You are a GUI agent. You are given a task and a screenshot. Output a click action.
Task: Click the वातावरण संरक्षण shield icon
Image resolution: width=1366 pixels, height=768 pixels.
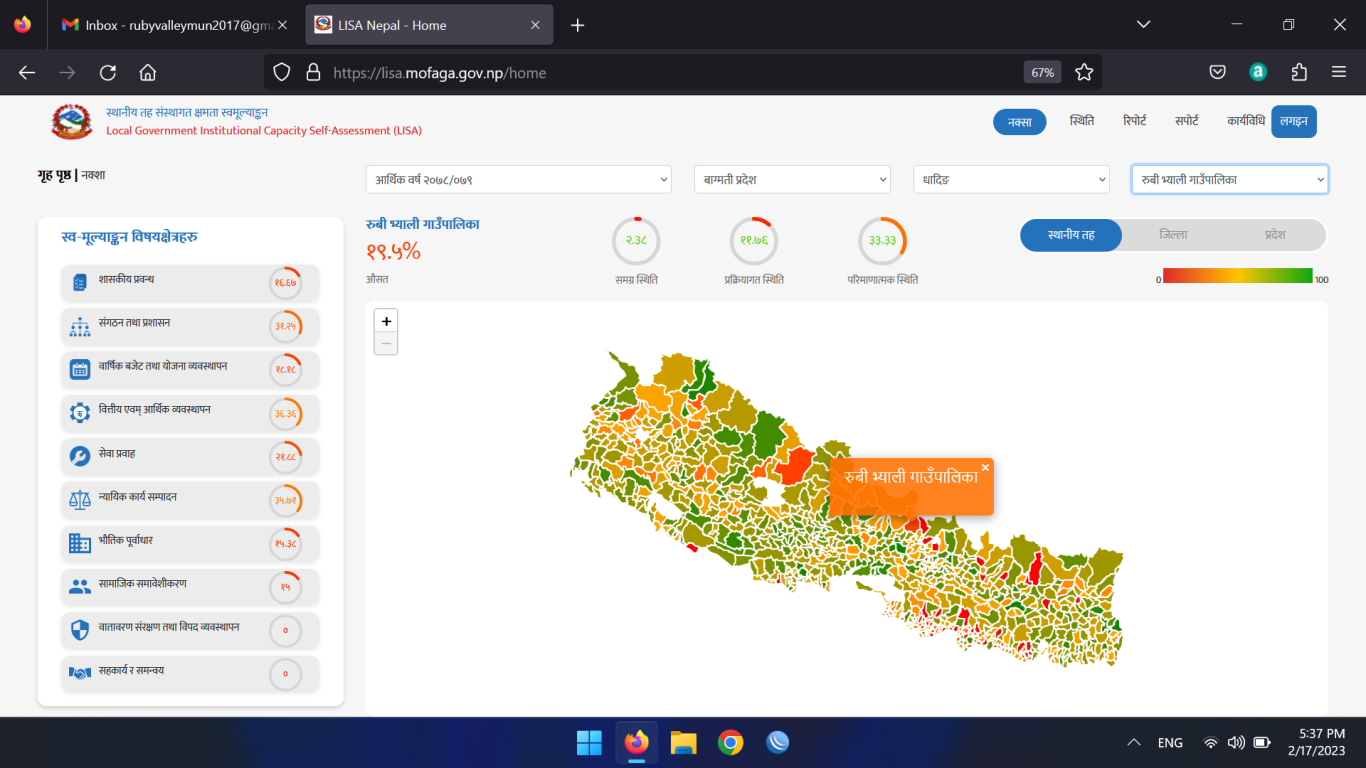(x=80, y=630)
